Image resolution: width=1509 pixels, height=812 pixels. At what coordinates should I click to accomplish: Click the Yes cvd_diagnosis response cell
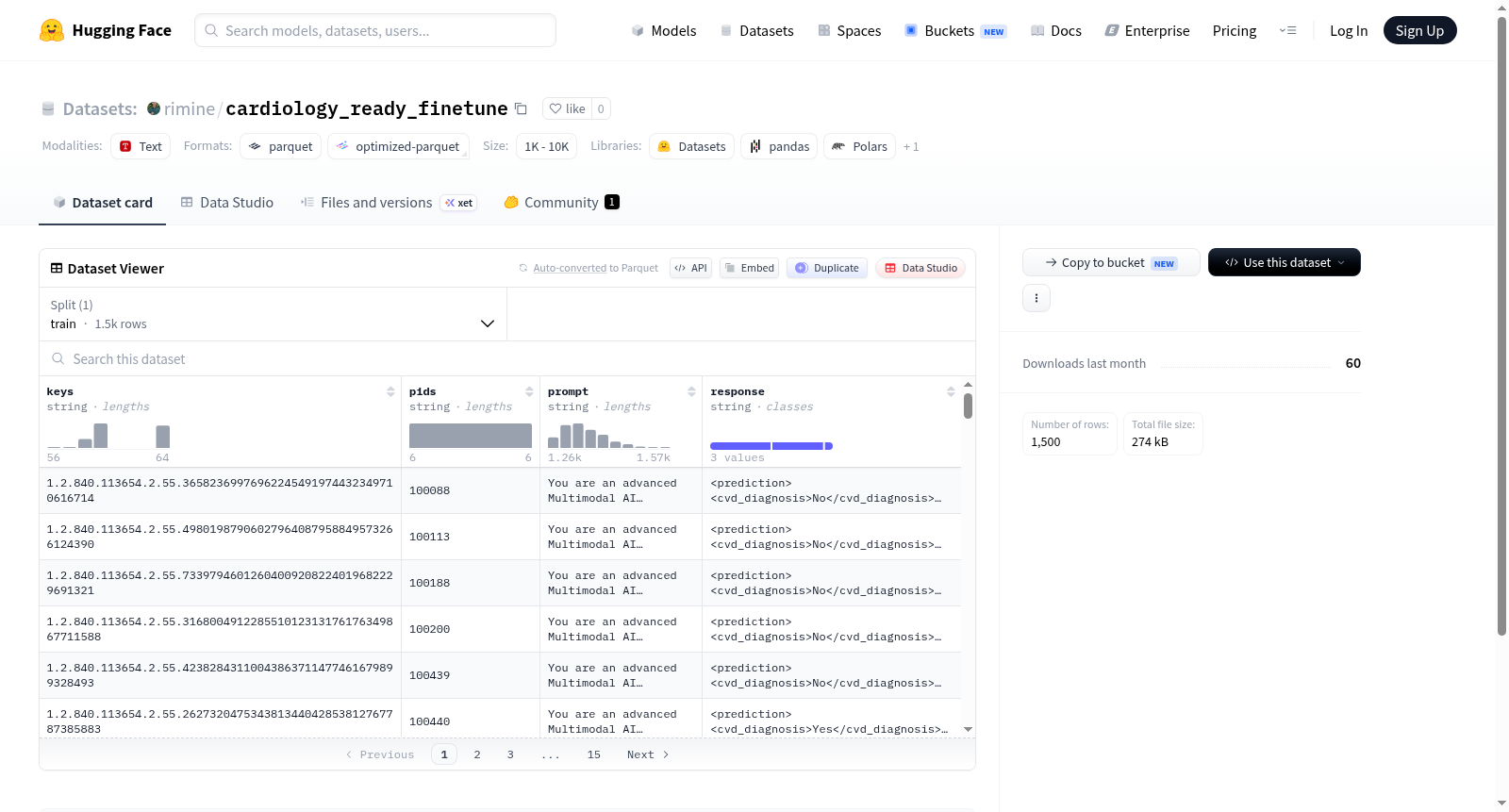(x=831, y=719)
